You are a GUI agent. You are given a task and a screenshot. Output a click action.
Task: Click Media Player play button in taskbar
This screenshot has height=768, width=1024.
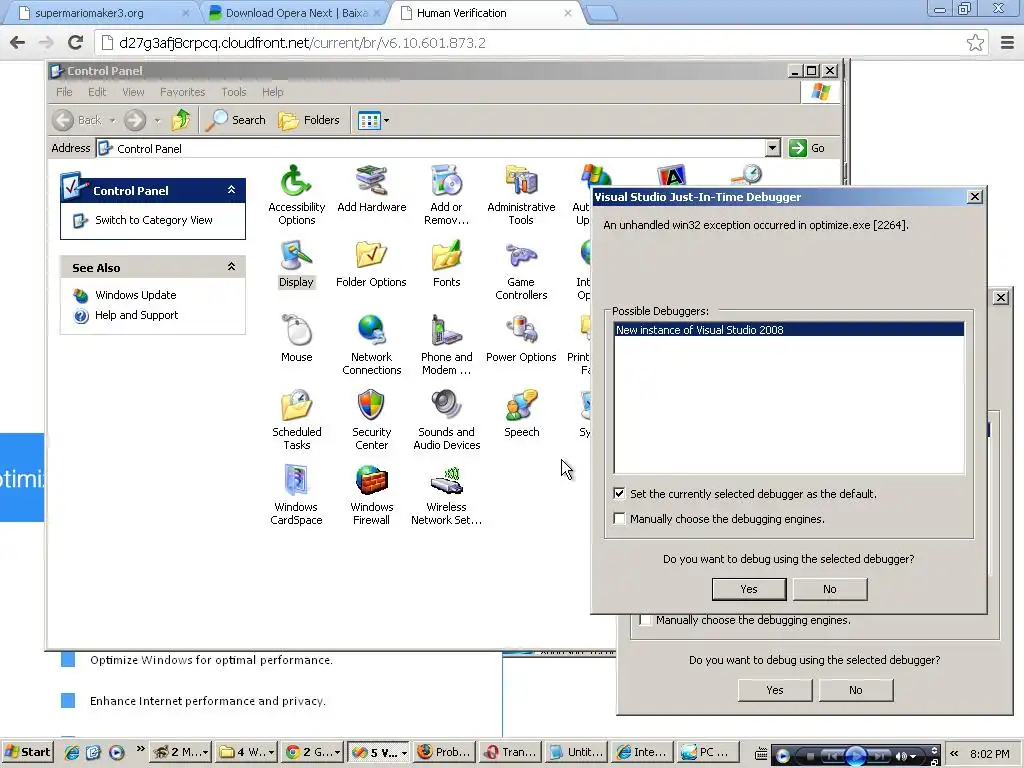(x=856, y=756)
